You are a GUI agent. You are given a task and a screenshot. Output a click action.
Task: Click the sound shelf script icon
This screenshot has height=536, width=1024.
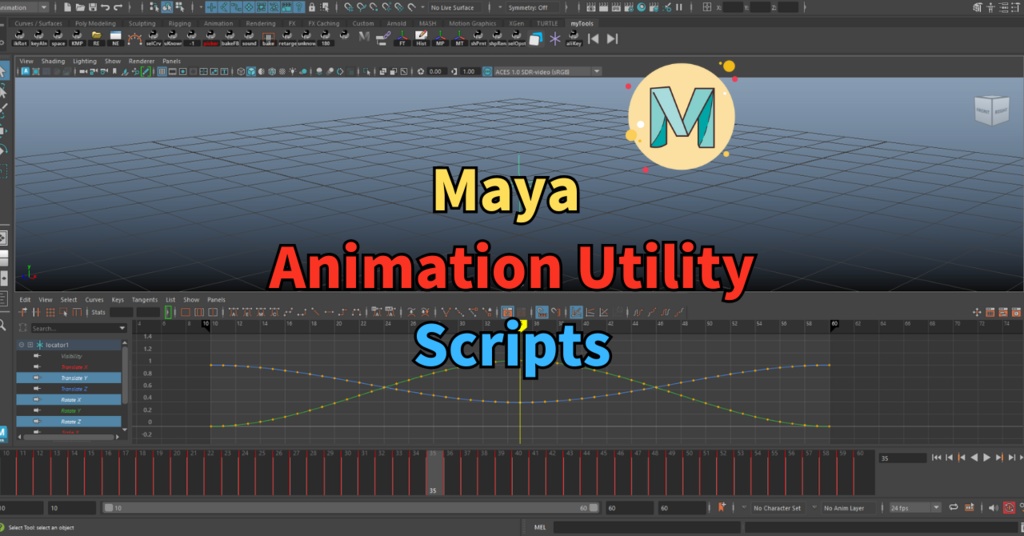point(249,39)
